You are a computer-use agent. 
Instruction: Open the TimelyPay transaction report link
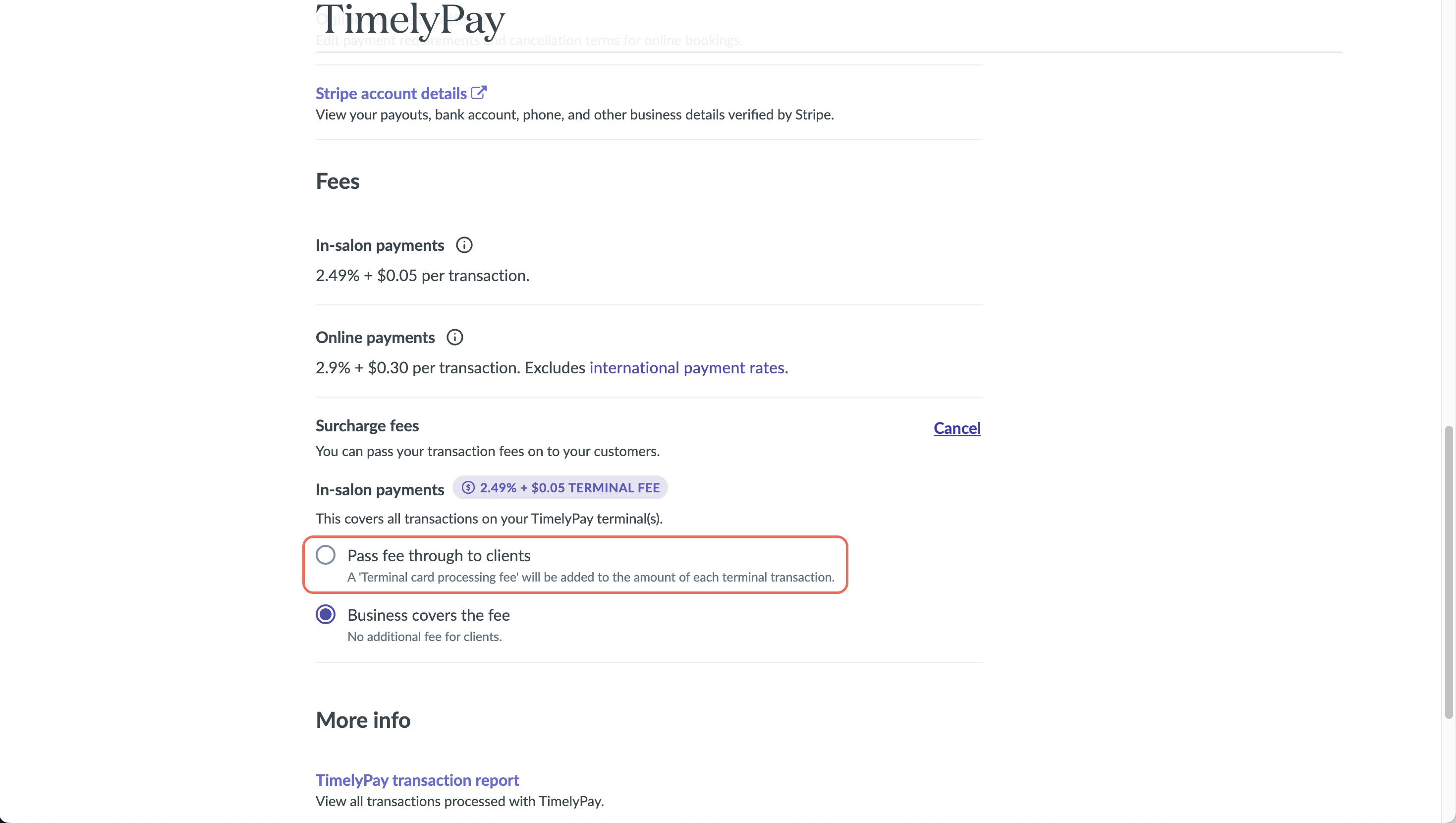pos(417,780)
